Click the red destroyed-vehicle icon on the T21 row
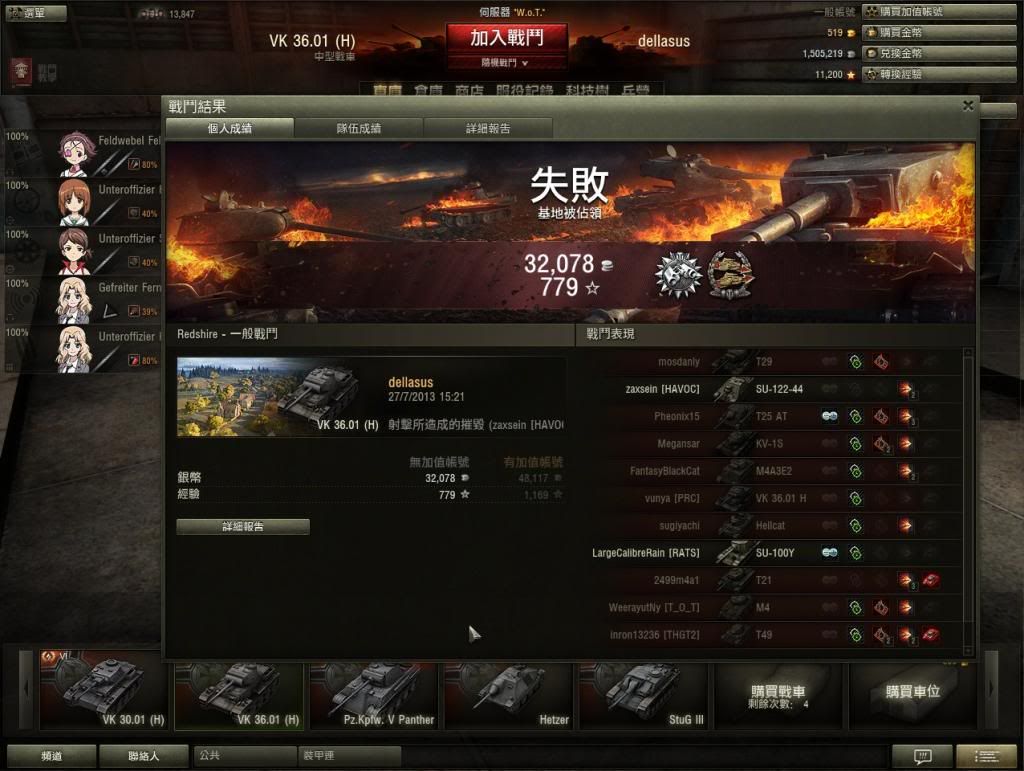Viewport: 1024px width, 771px height. tap(931, 580)
